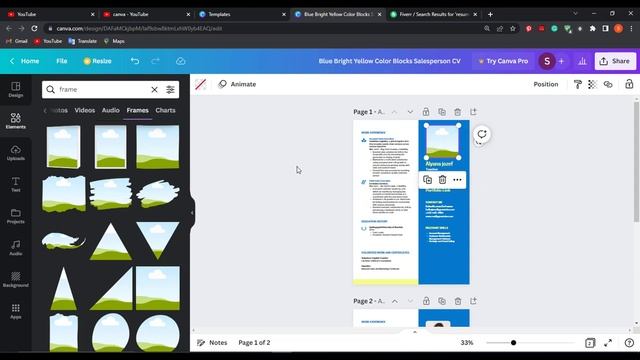This screenshot has width=640, height=360.
Task: Open the File menu
Action: coord(62,61)
